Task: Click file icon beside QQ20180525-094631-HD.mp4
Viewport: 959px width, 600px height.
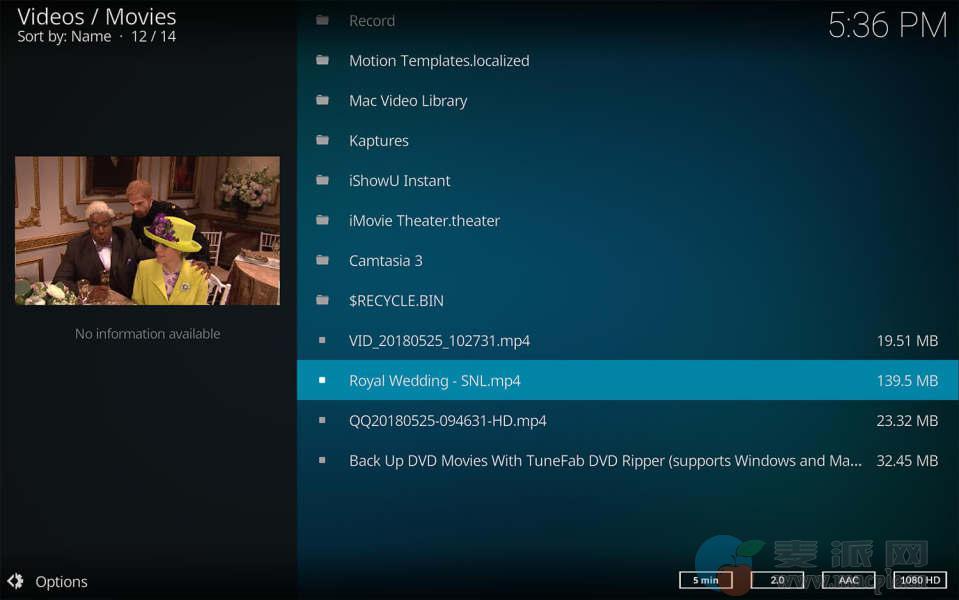Action: tap(322, 420)
